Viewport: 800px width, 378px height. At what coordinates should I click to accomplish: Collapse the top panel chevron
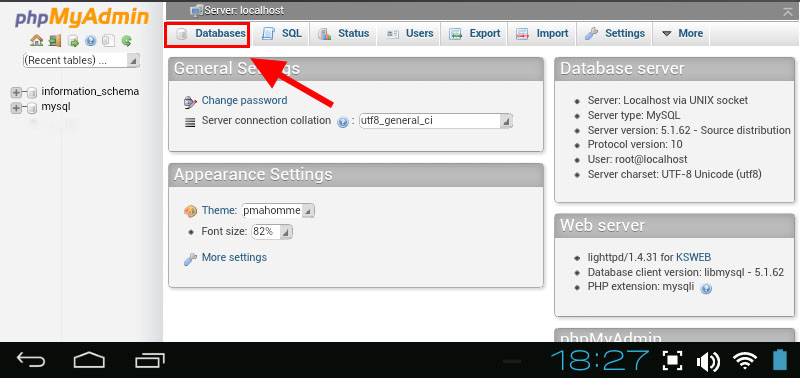788,12
